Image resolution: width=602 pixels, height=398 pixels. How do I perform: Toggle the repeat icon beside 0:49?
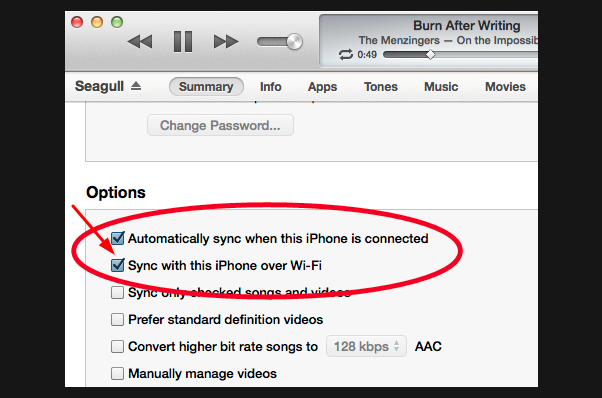coord(346,54)
